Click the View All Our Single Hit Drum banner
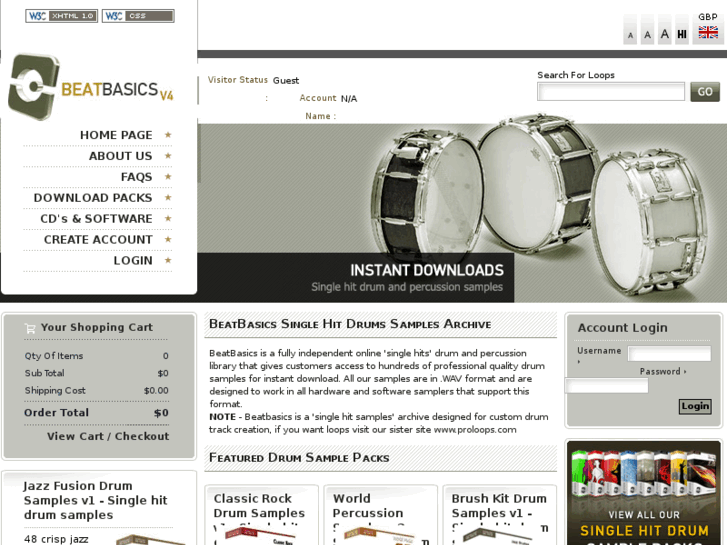Image resolution: width=727 pixels, height=545 pixels. pyautogui.click(x=644, y=493)
